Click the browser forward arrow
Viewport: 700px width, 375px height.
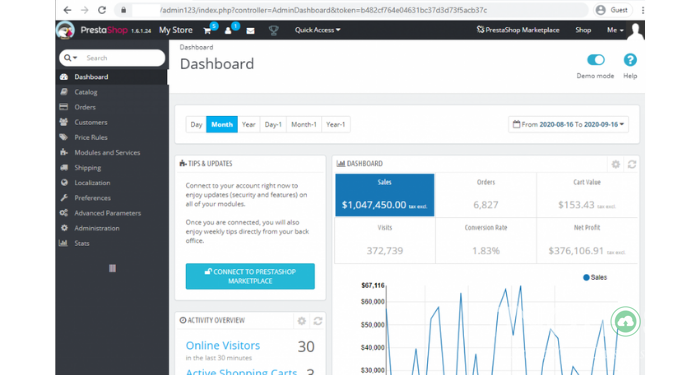point(85,10)
